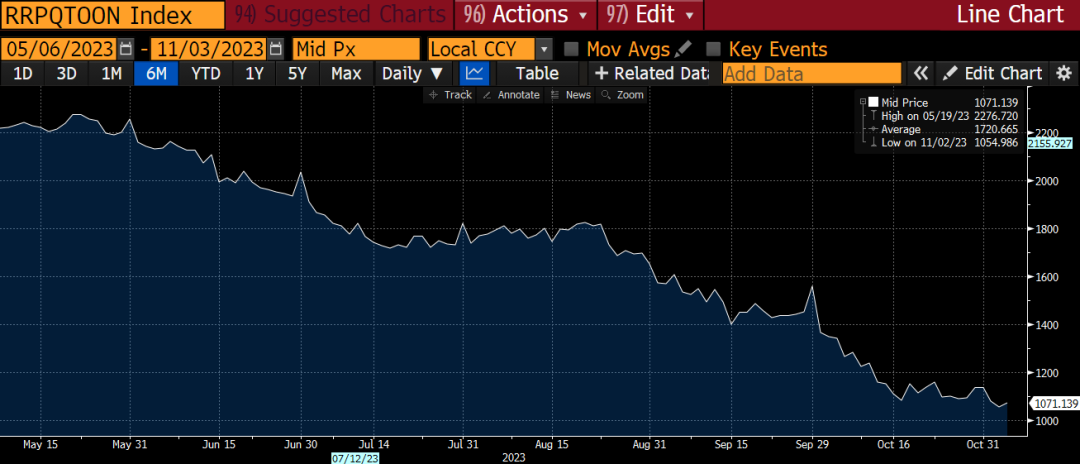Click the pencil icon beside Mov Avgs
The width and height of the screenshot is (1080, 464).
(683, 49)
